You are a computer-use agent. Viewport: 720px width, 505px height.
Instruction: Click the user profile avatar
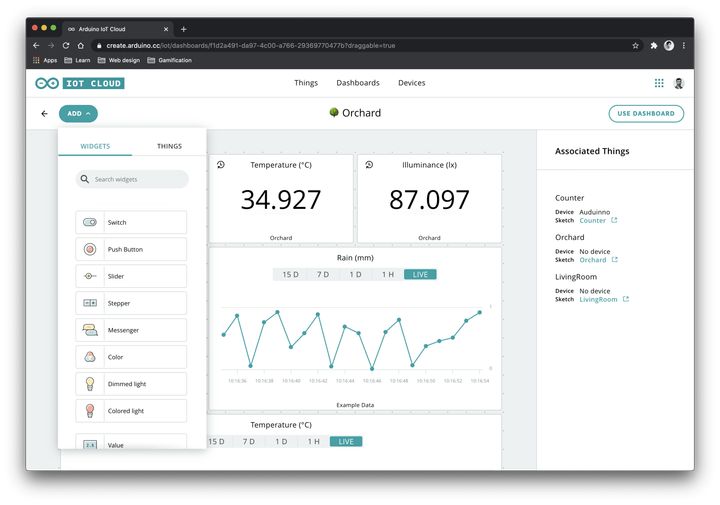pyautogui.click(x=679, y=83)
